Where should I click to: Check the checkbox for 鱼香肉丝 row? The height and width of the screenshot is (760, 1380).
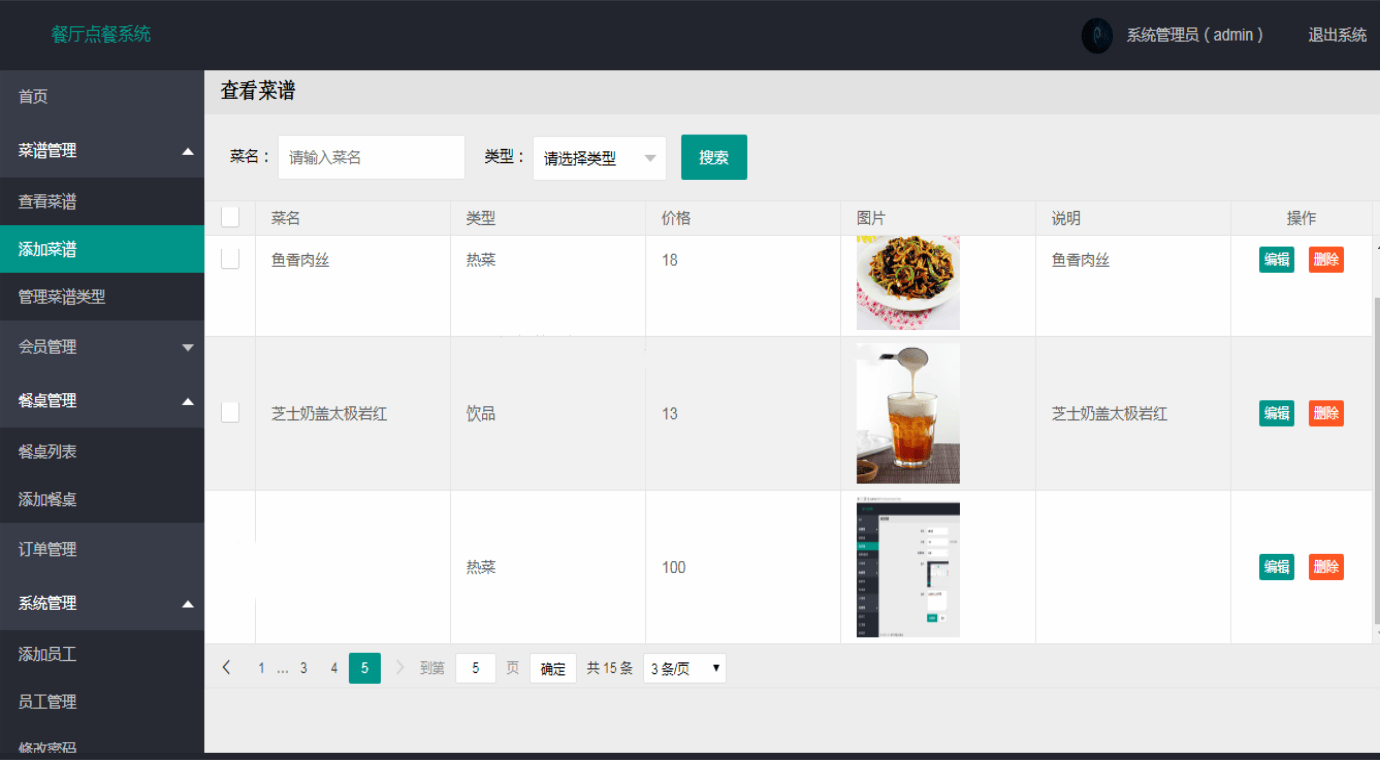229,258
